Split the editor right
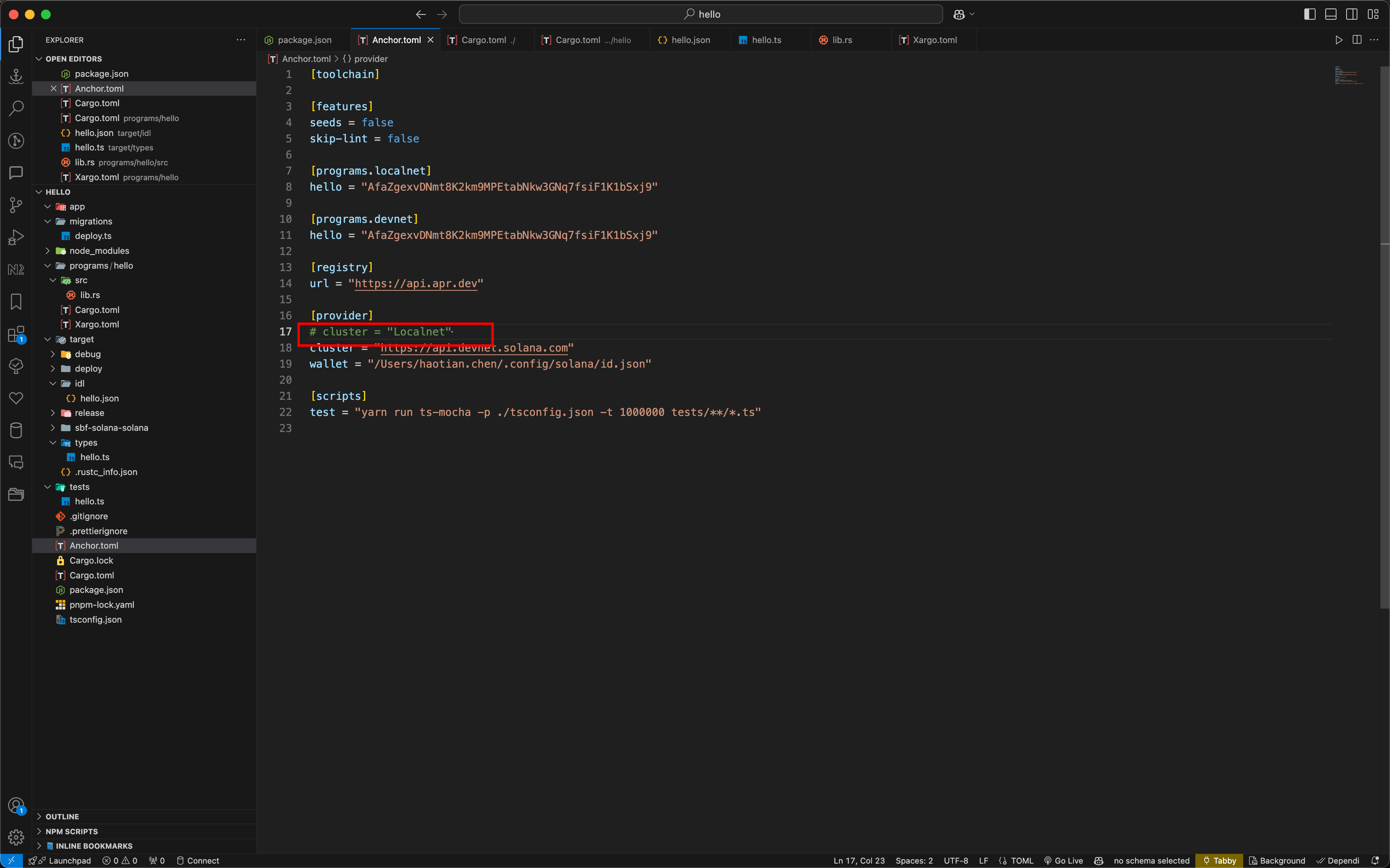This screenshot has width=1390, height=868. click(x=1357, y=40)
